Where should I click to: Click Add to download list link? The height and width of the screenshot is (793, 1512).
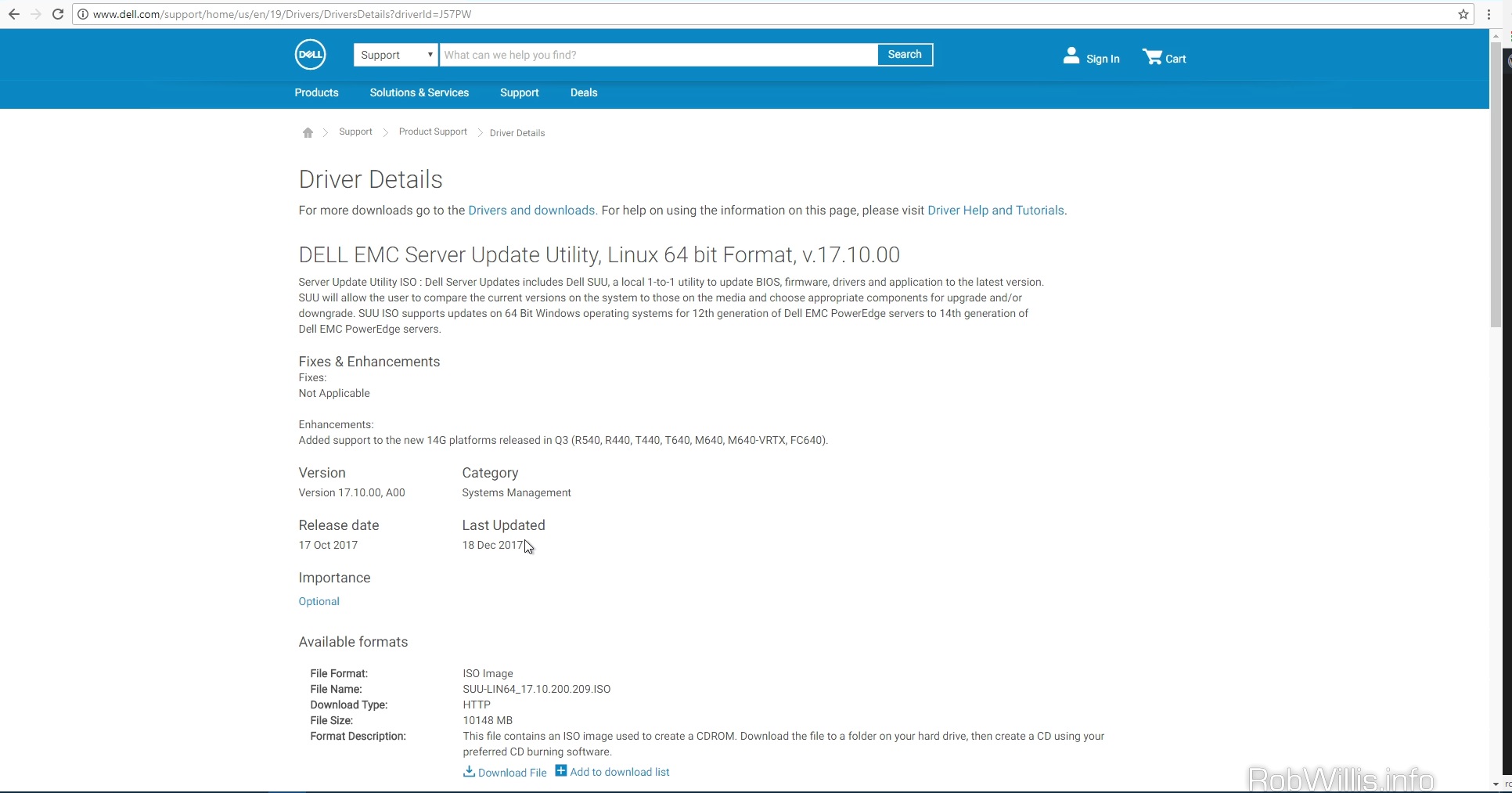click(x=620, y=772)
